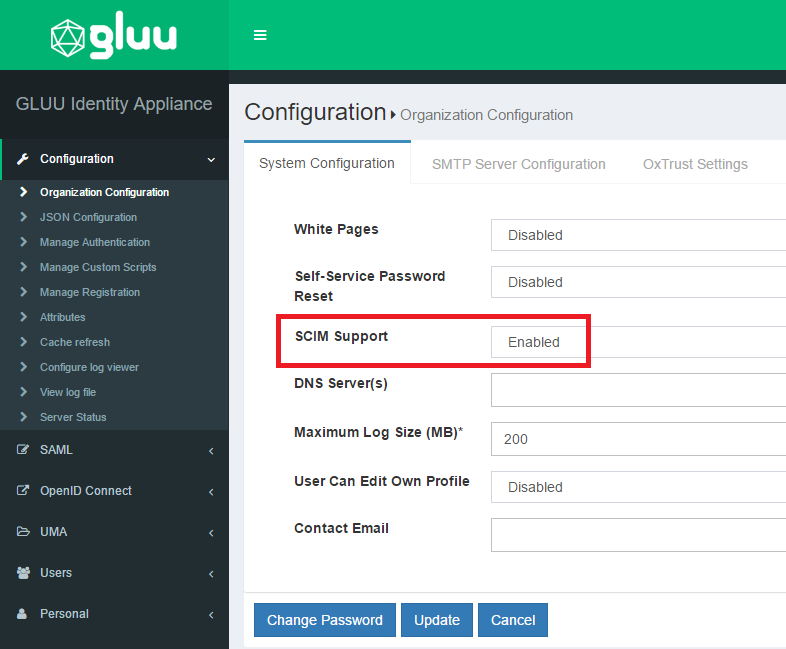
Task: Open Self-Service Password Reset dropdown
Action: 638,282
